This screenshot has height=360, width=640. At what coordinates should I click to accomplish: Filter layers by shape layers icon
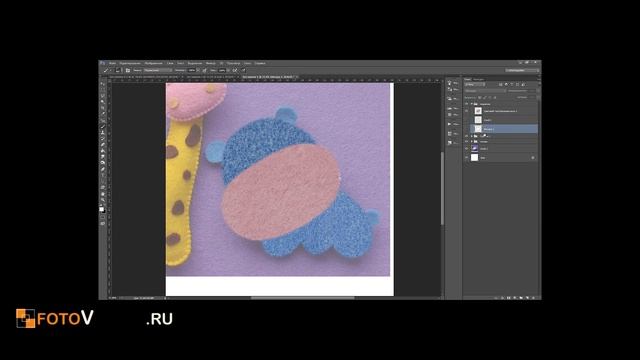pos(518,84)
